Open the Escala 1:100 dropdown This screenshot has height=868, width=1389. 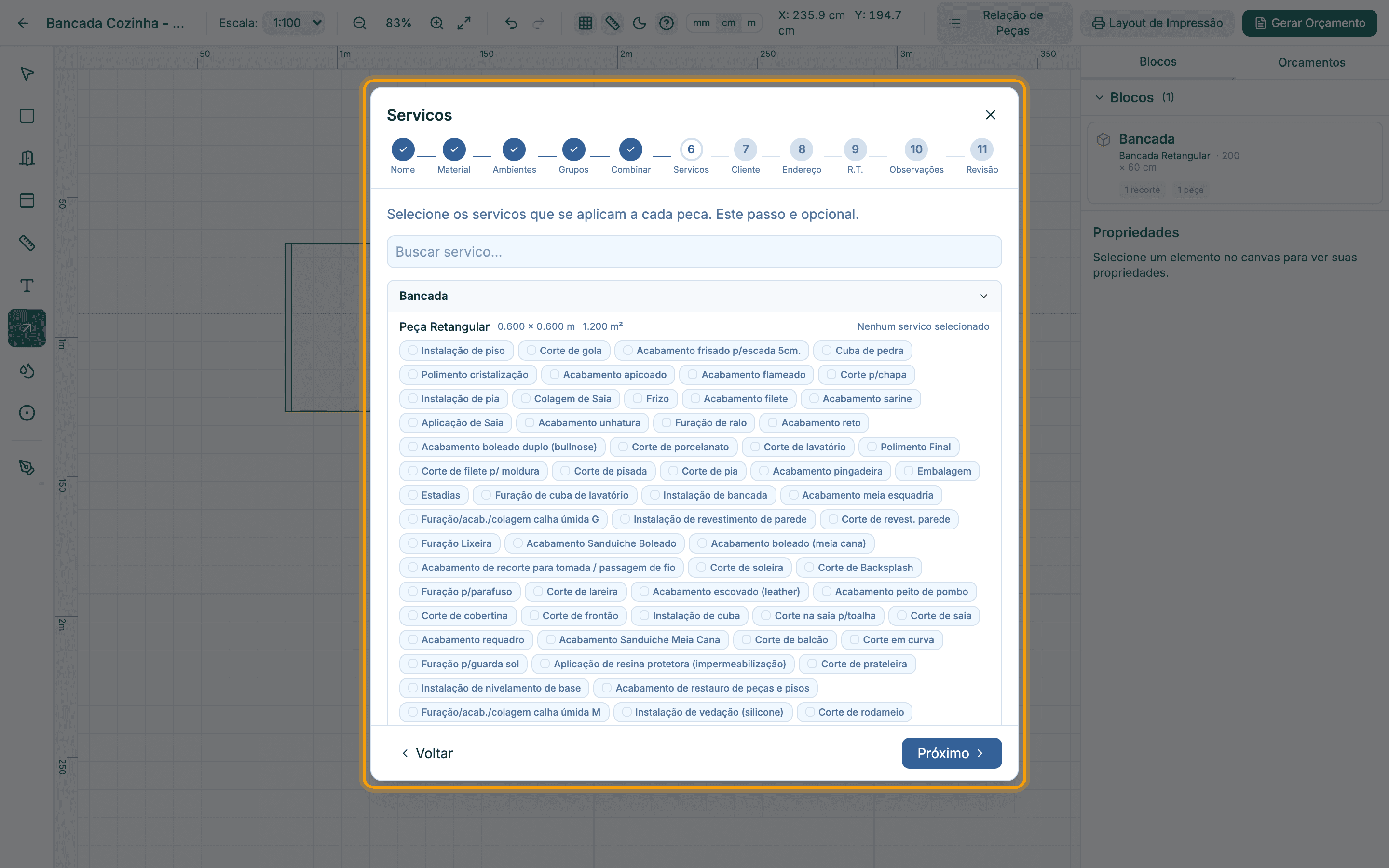tap(294, 23)
